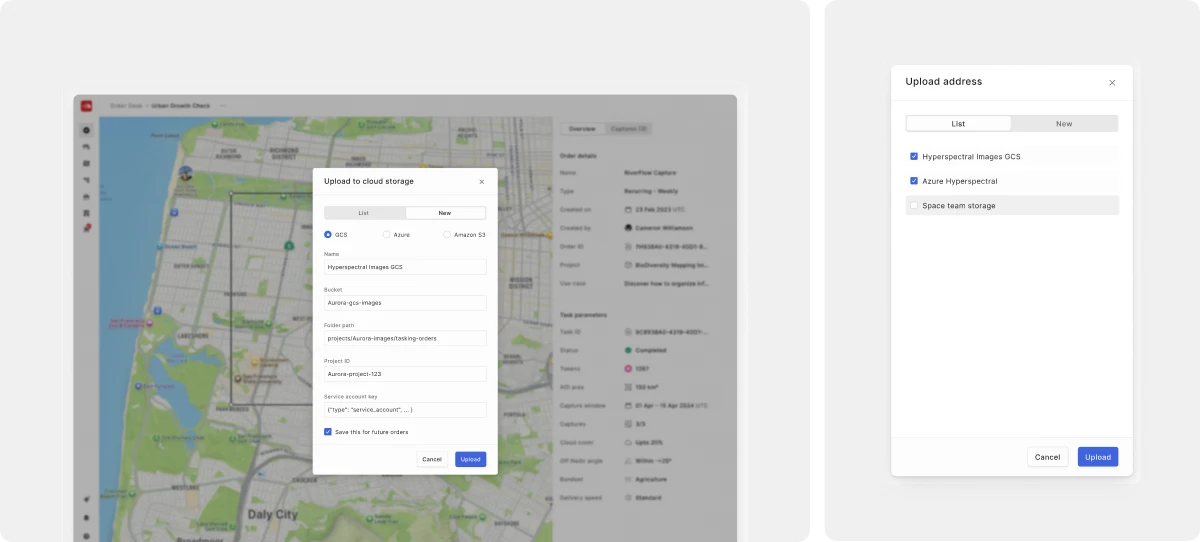Click Upload in Upload to cloud storage dialog
This screenshot has width=1200, height=542.
pos(471,459)
